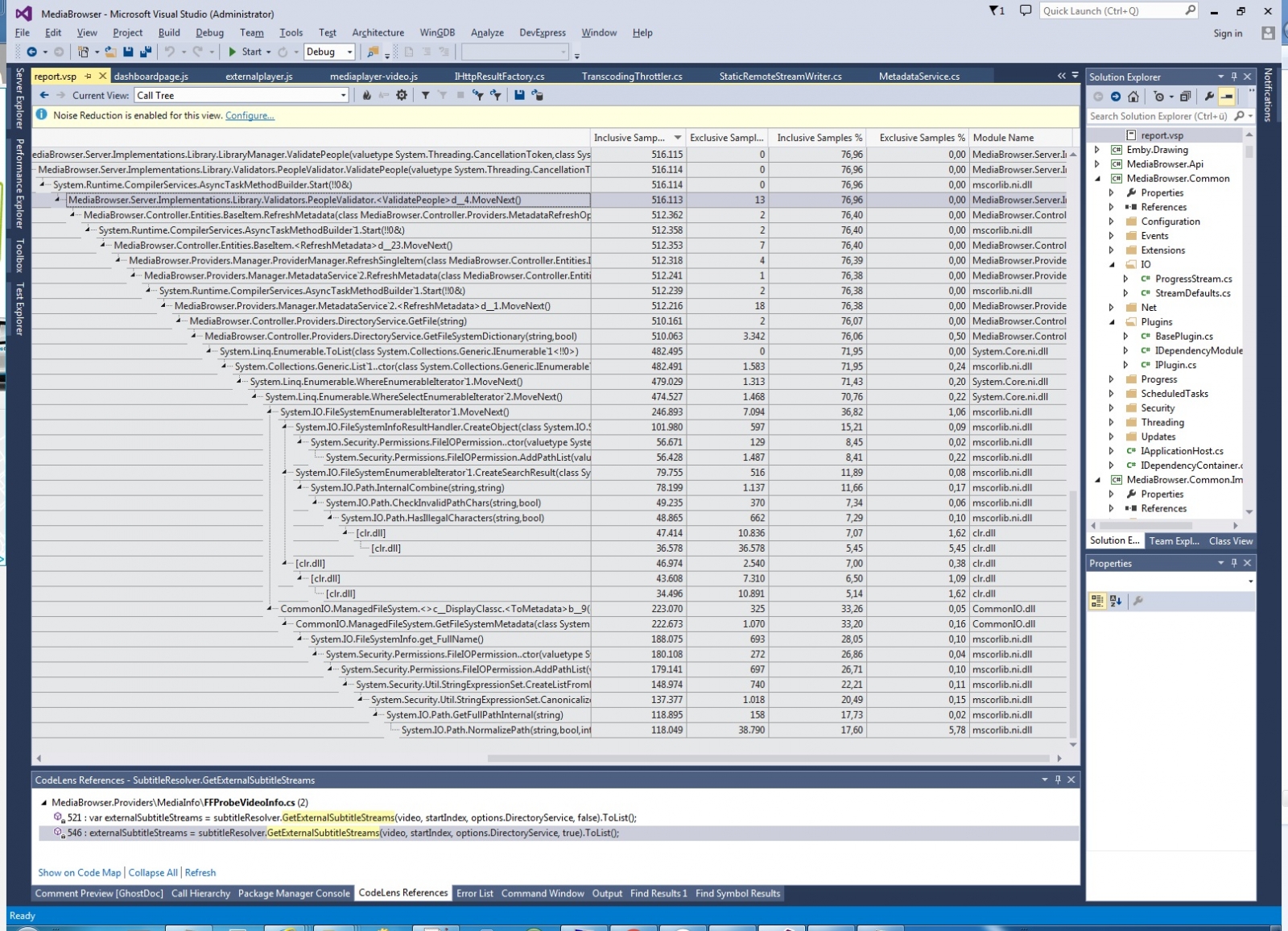Click the Show on Code Map link

point(79,873)
